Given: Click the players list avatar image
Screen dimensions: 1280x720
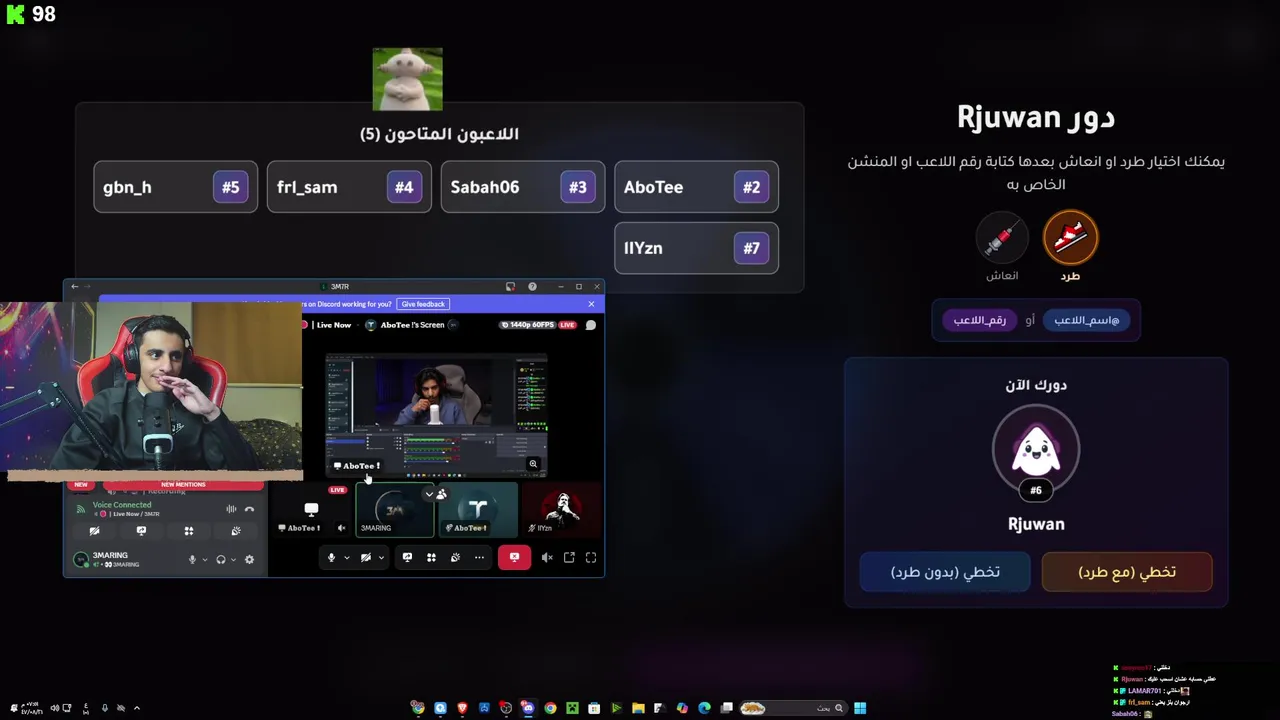Looking at the screenshot, I should pyautogui.click(x=407, y=79).
